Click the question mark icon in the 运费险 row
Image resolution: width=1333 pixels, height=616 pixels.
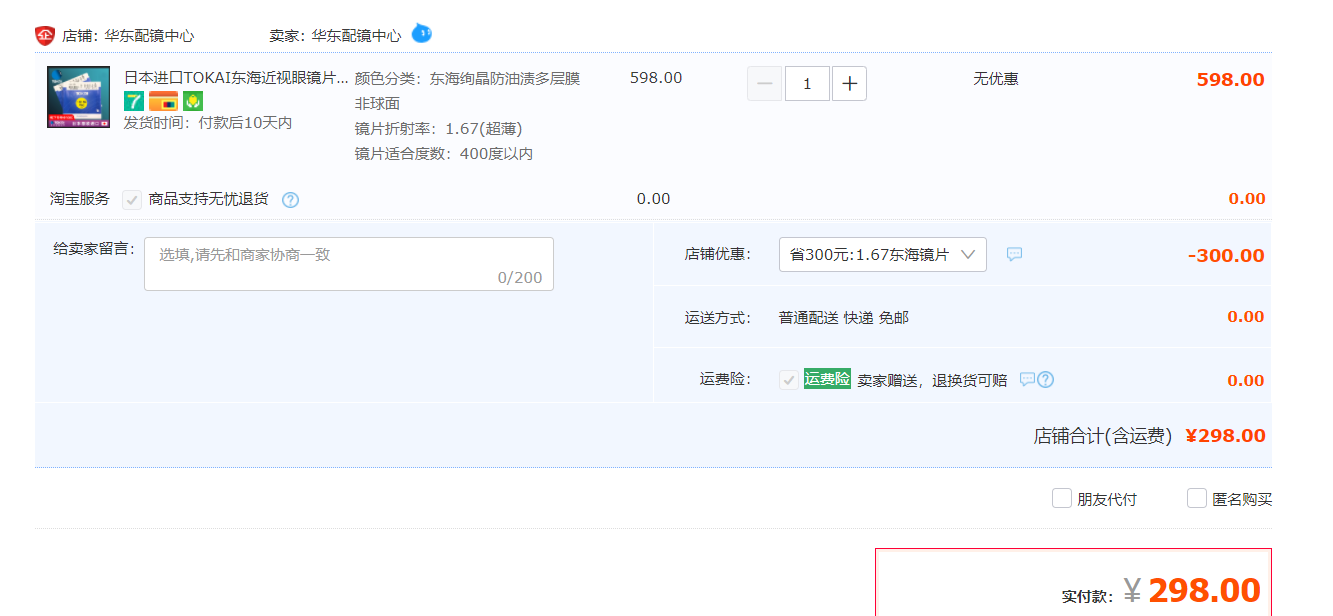coord(1046,379)
